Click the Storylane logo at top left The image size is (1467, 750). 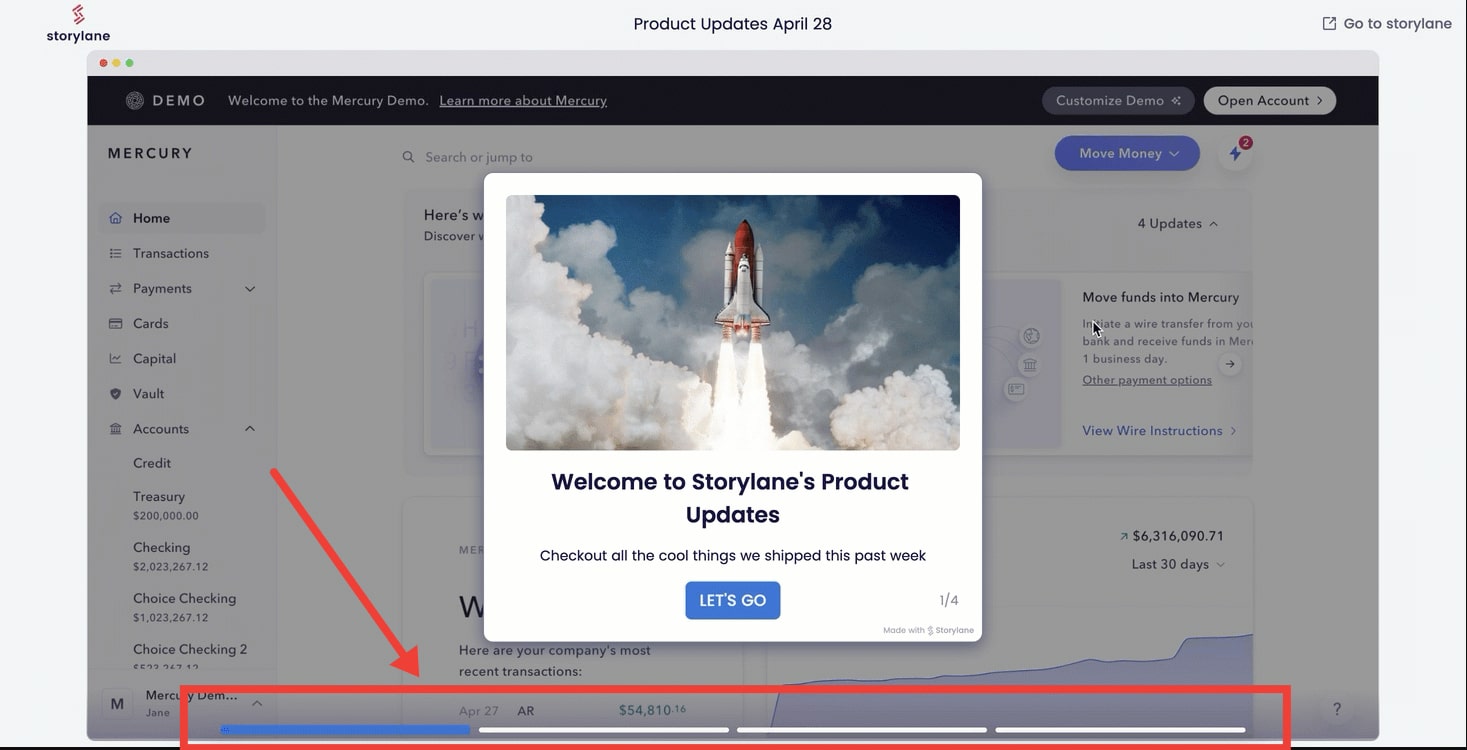tap(78, 24)
